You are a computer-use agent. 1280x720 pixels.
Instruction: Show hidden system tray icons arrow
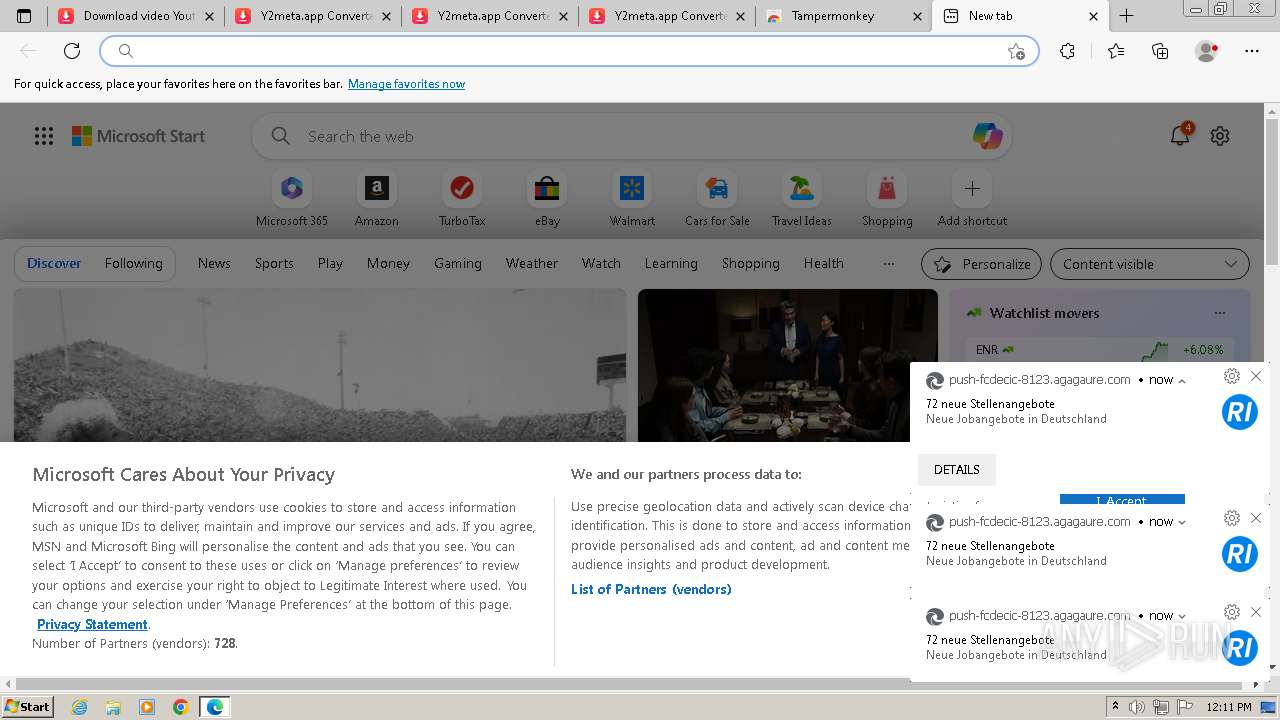[x=1116, y=707]
